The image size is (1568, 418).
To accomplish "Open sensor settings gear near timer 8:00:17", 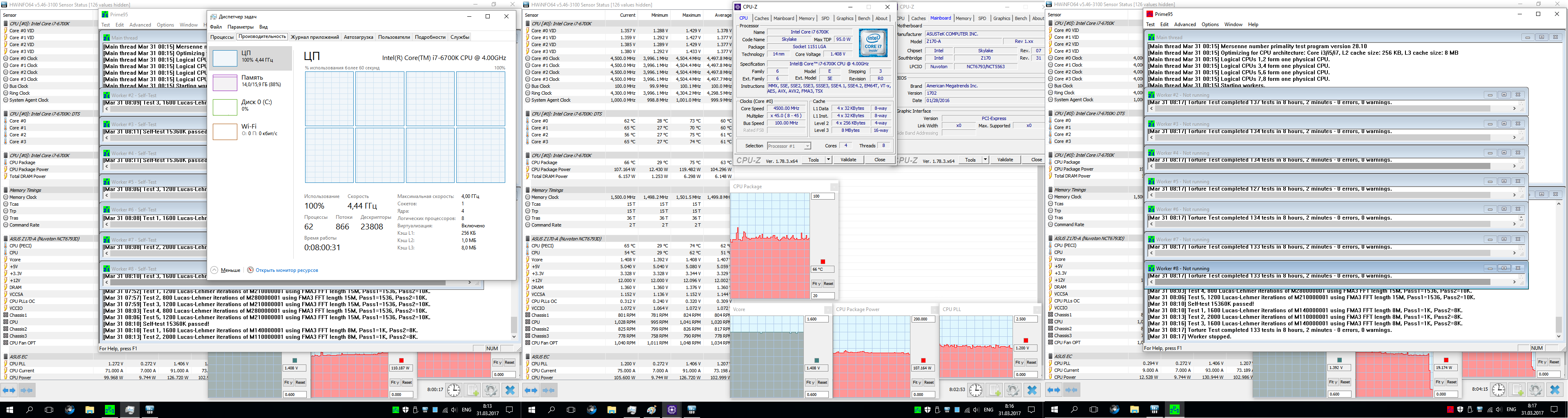I will (491, 390).
